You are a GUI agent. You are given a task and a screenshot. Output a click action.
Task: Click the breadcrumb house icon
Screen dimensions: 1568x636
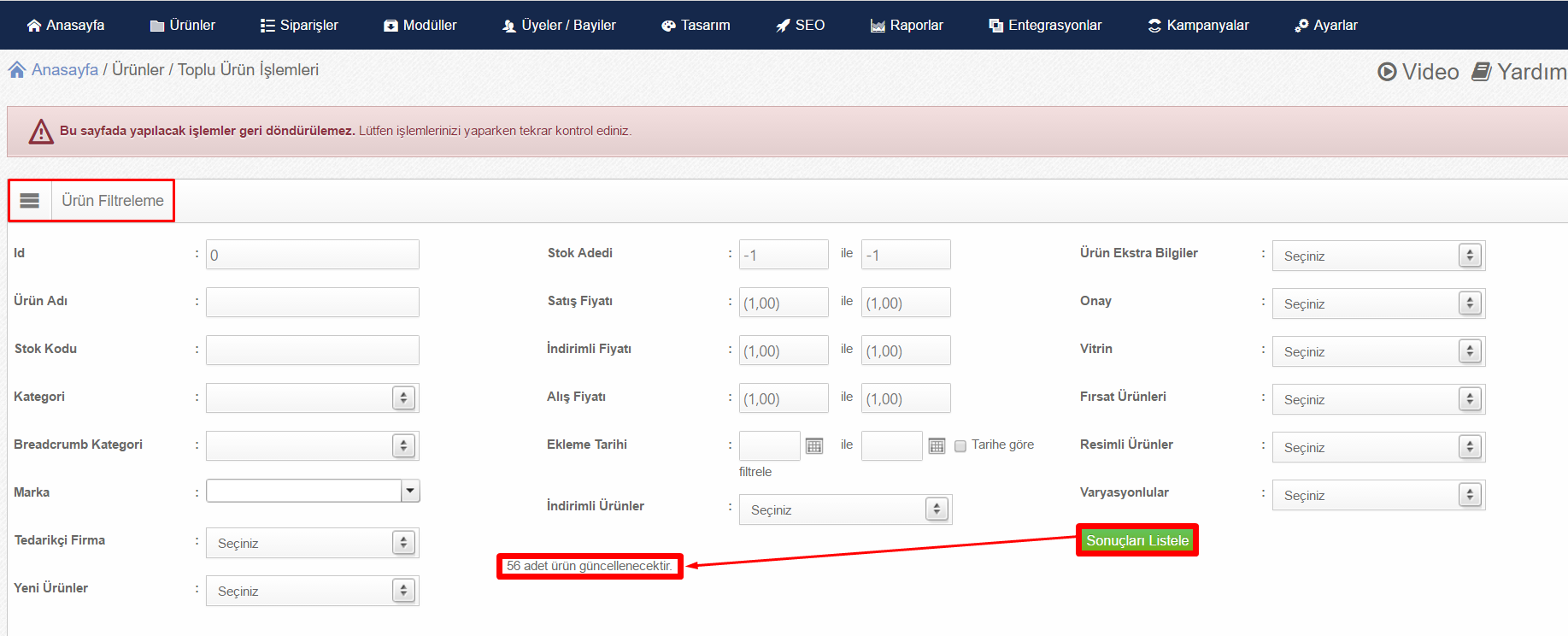[17, 69]
